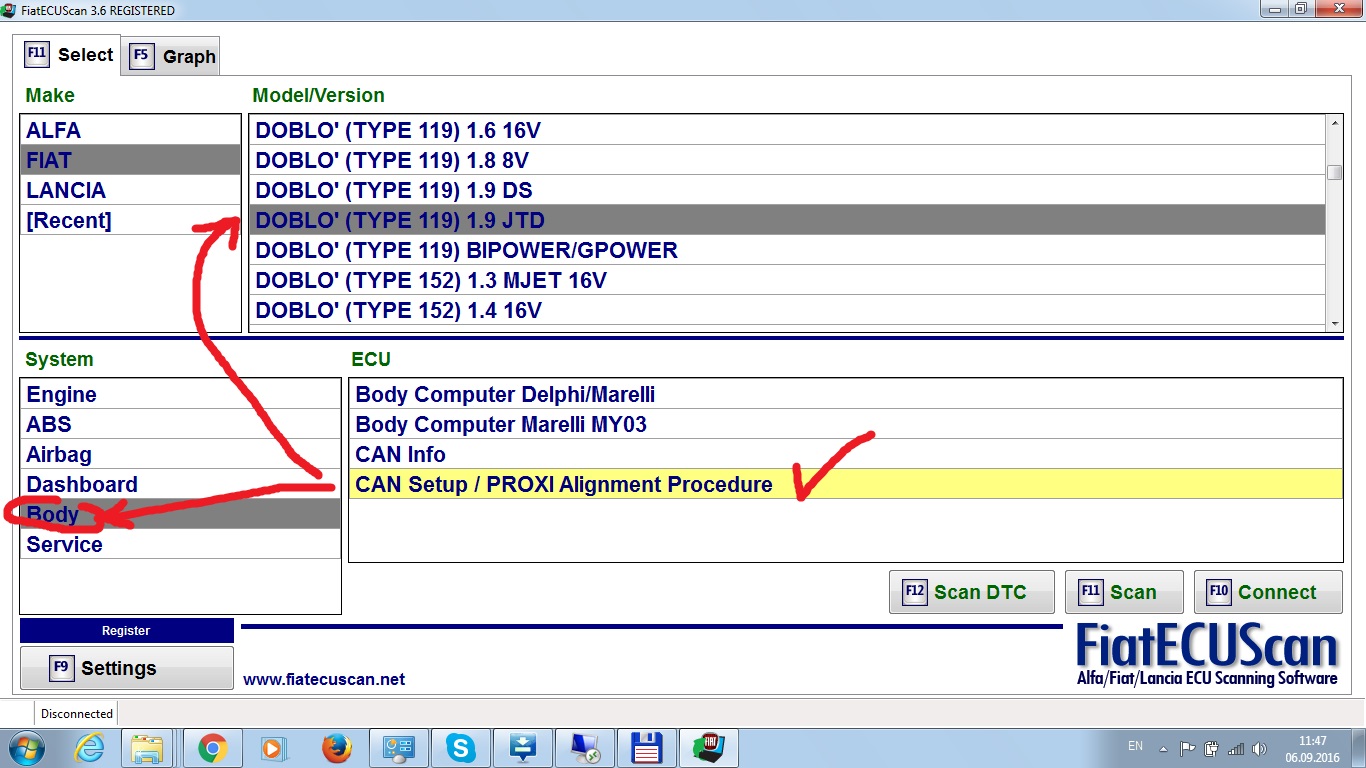This screenshot has width=1366, height=768.
Task: Click the volume speaker tray icon
Action: tap(1258, 748)
